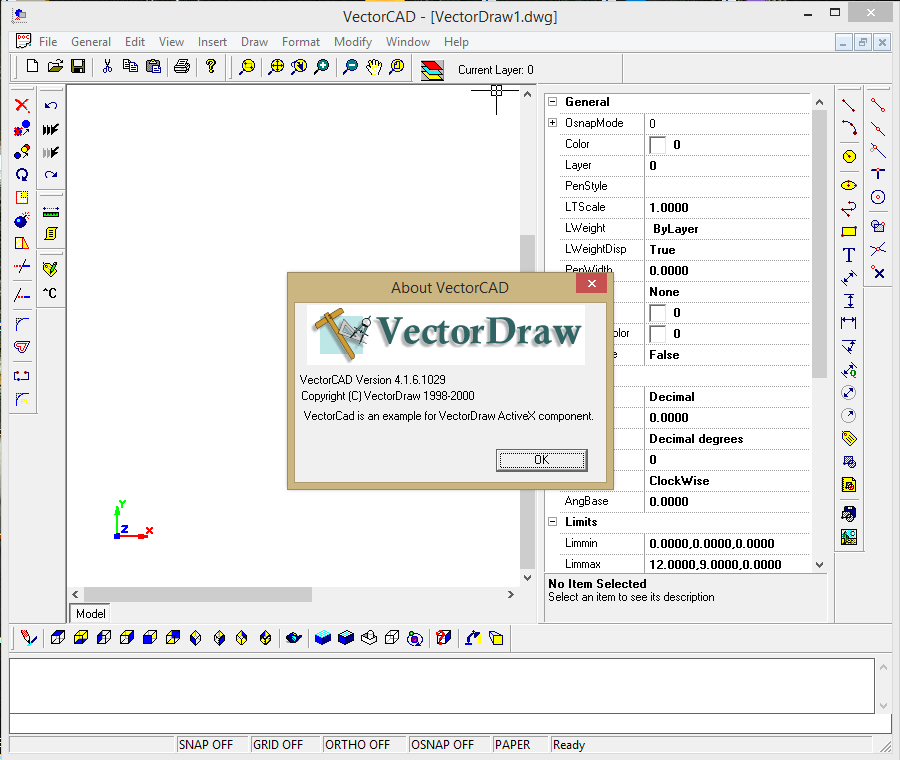Select the Text T tool
Image resolution: width=900 pixels, height=760 pixels.
click(x=849, y=255)
